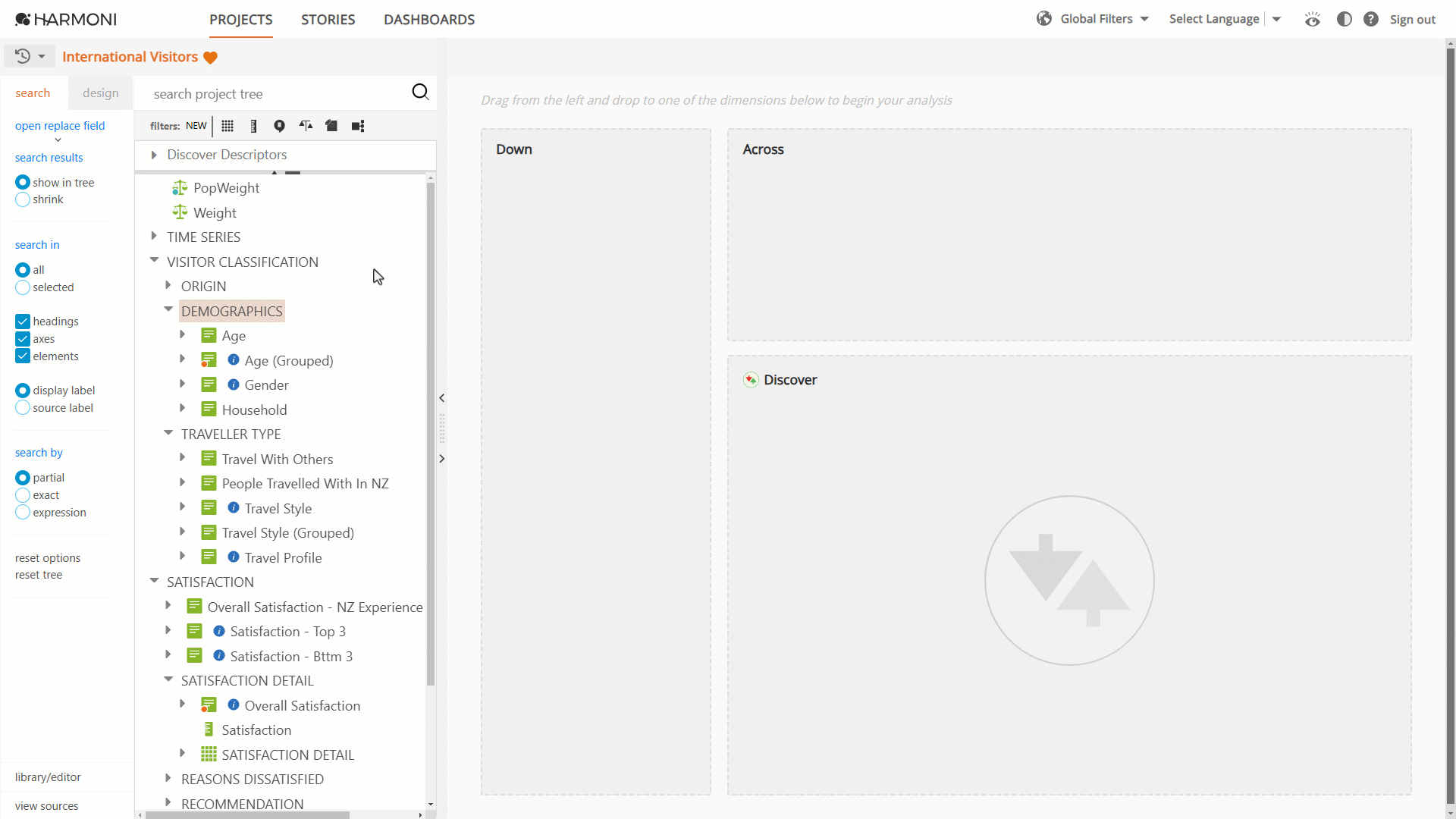This screenshot has width=1456, height=819.
Task: Open library/editor
Action: click(48, 777)
